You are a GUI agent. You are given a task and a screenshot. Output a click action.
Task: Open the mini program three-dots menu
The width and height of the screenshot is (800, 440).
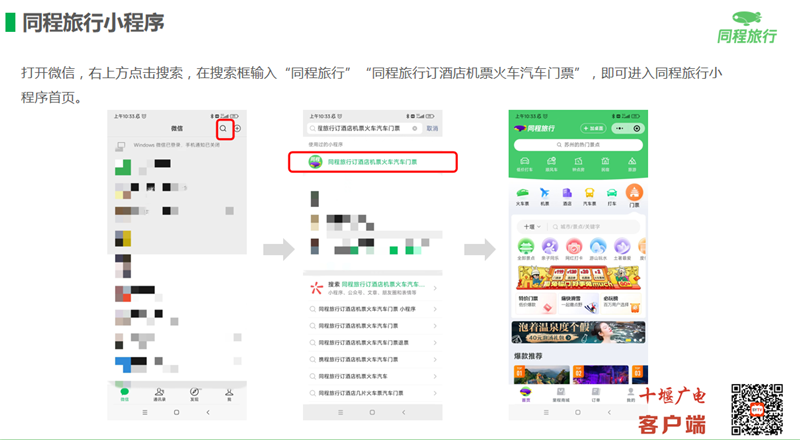pos(620,129)
